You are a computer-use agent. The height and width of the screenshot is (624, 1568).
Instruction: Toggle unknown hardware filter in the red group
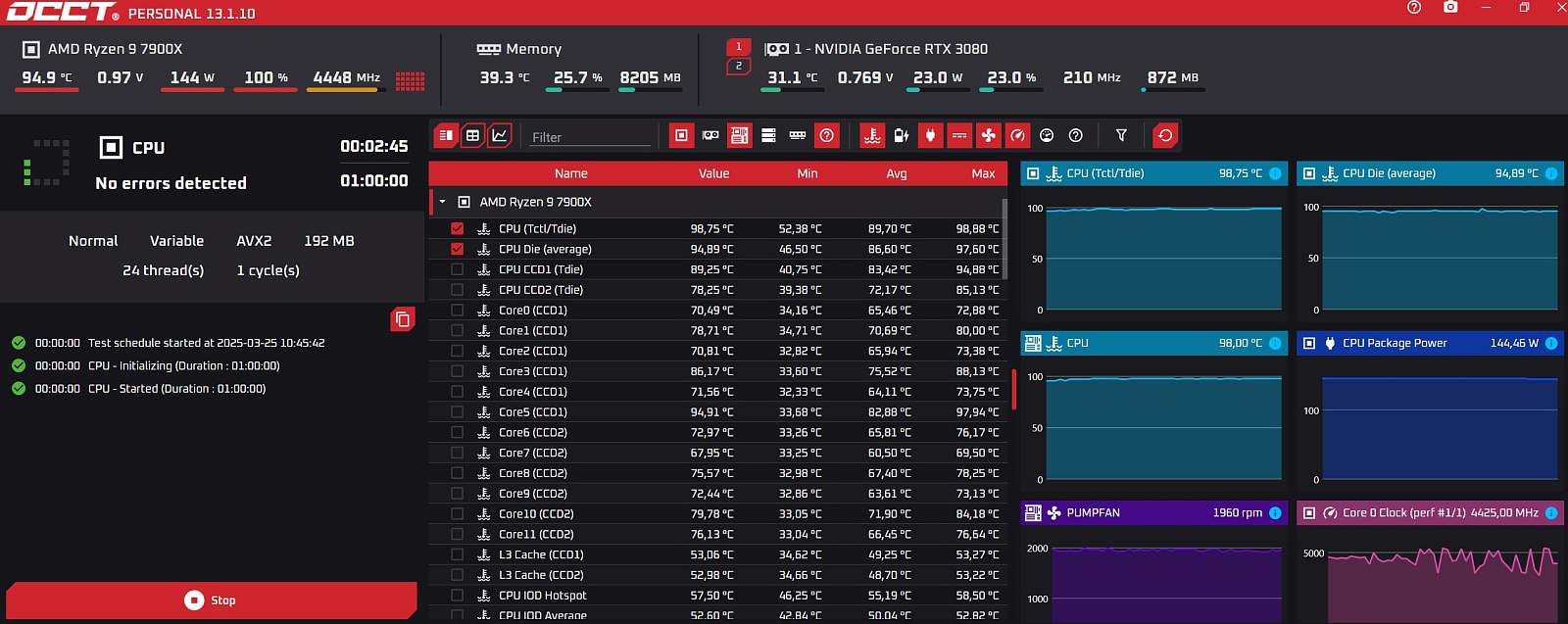[x=827, y=135]
